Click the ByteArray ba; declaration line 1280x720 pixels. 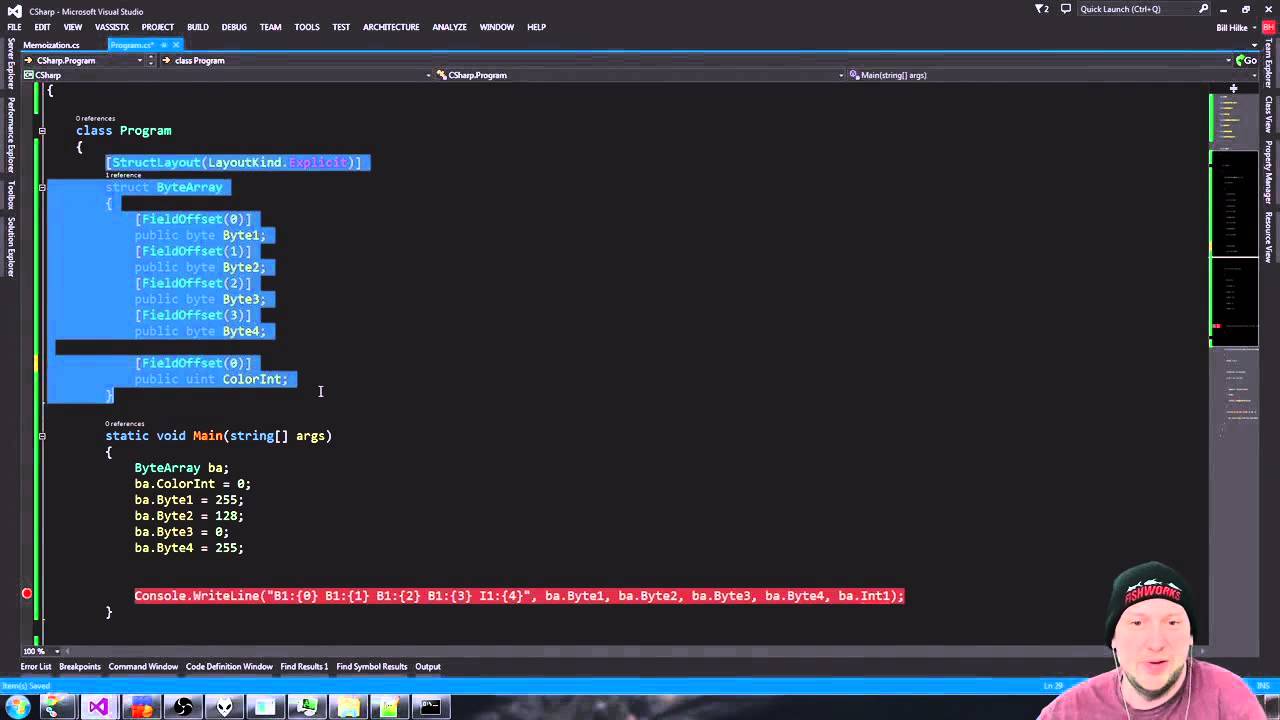[182, 468]
